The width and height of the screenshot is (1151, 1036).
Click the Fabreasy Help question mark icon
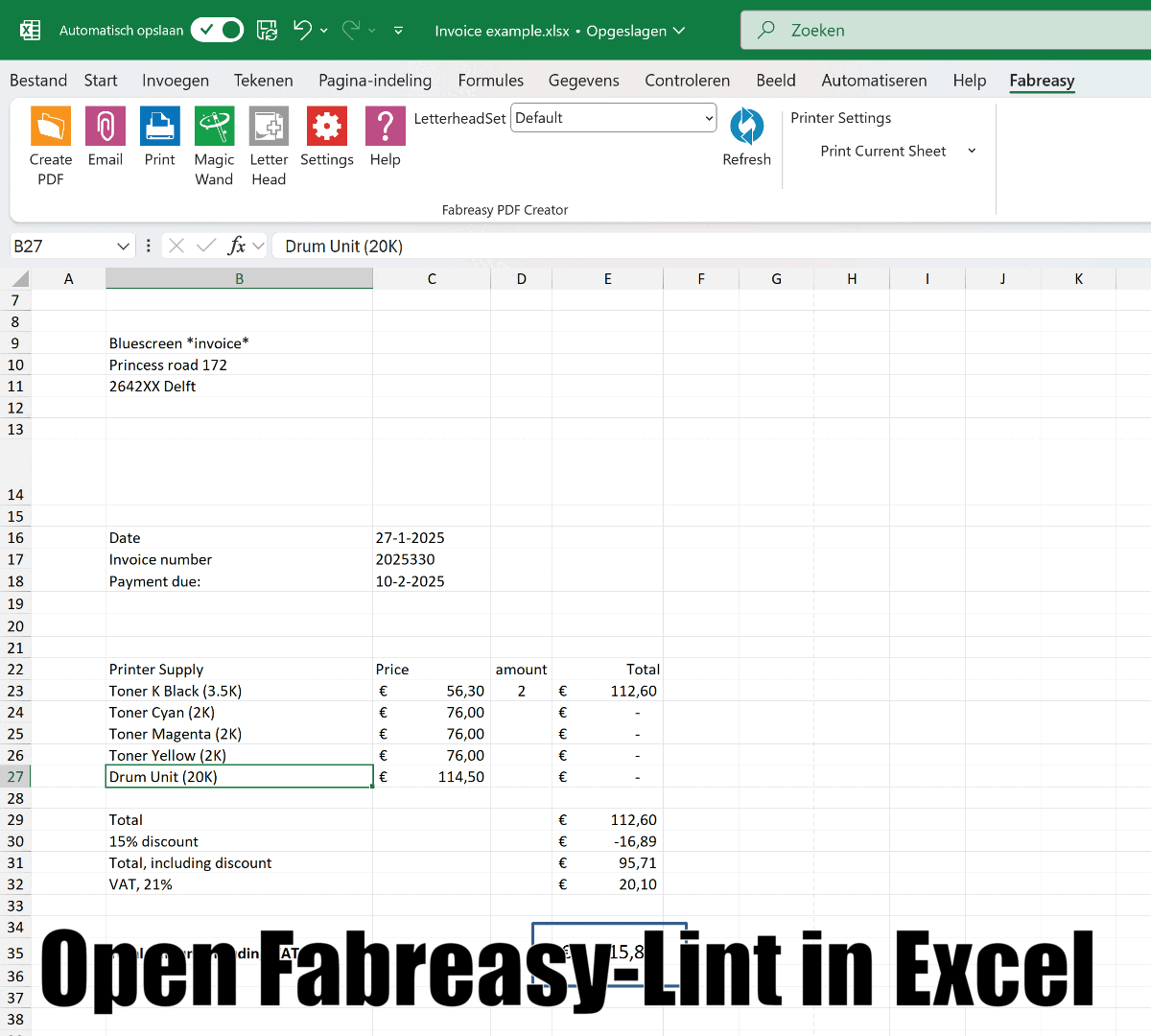point(385,126)
